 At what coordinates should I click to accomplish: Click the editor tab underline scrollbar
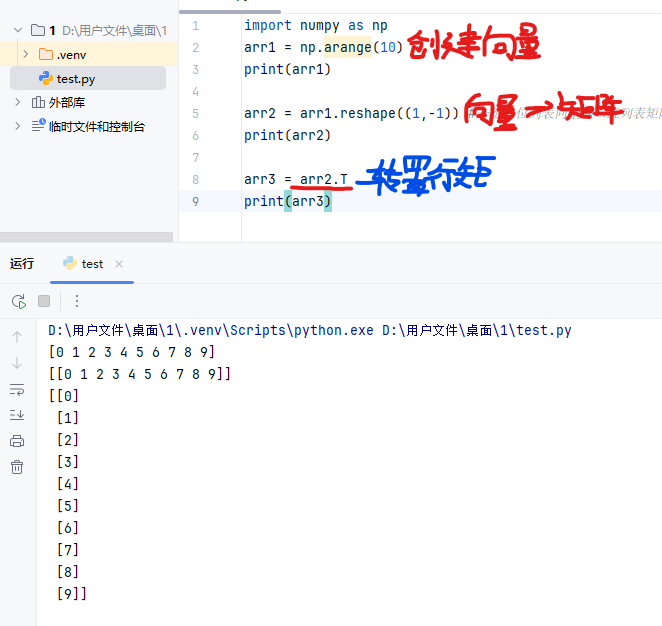pos(230,12)
